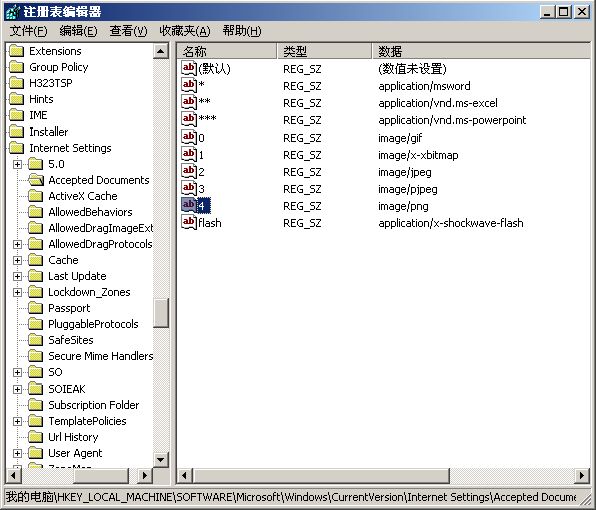Click the Subscription Folder folder icon
The width and height of the screenshot is (596, 510).
pyautogui.click(x=36, y=405)
